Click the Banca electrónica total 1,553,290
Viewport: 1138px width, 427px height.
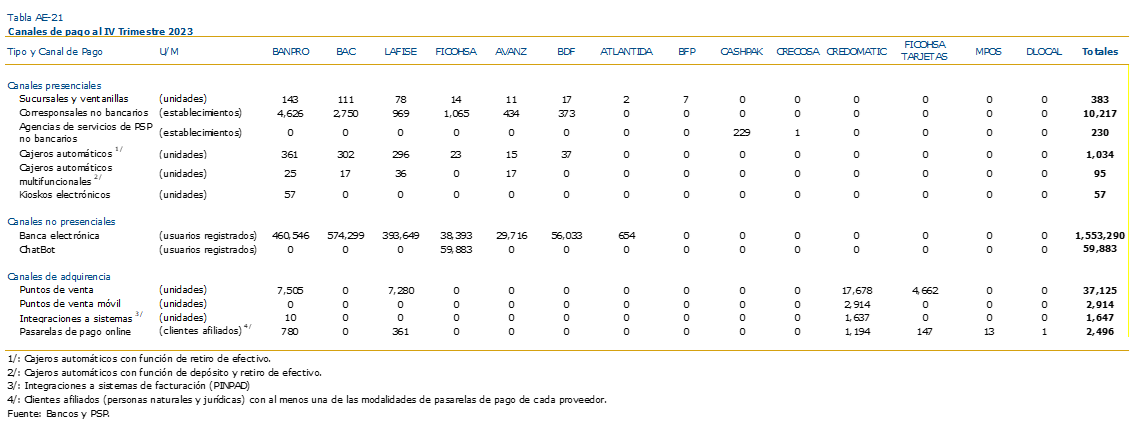point(1100,235)
